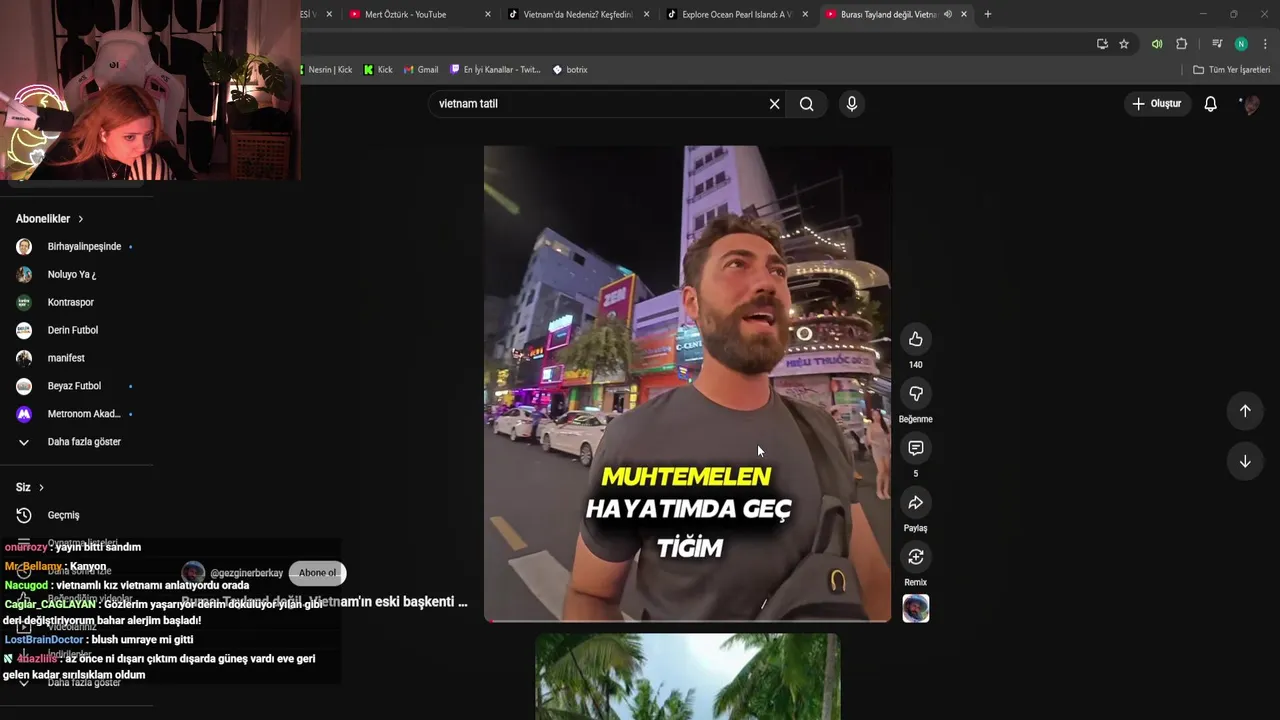Go to the previous short with the up arrow
This screenshot has height=720, width=1280.
pos(1245,411)
